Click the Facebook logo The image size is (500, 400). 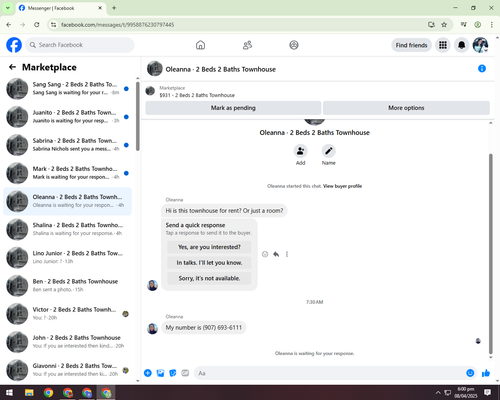pyautogui.click(x=14, y=45)
